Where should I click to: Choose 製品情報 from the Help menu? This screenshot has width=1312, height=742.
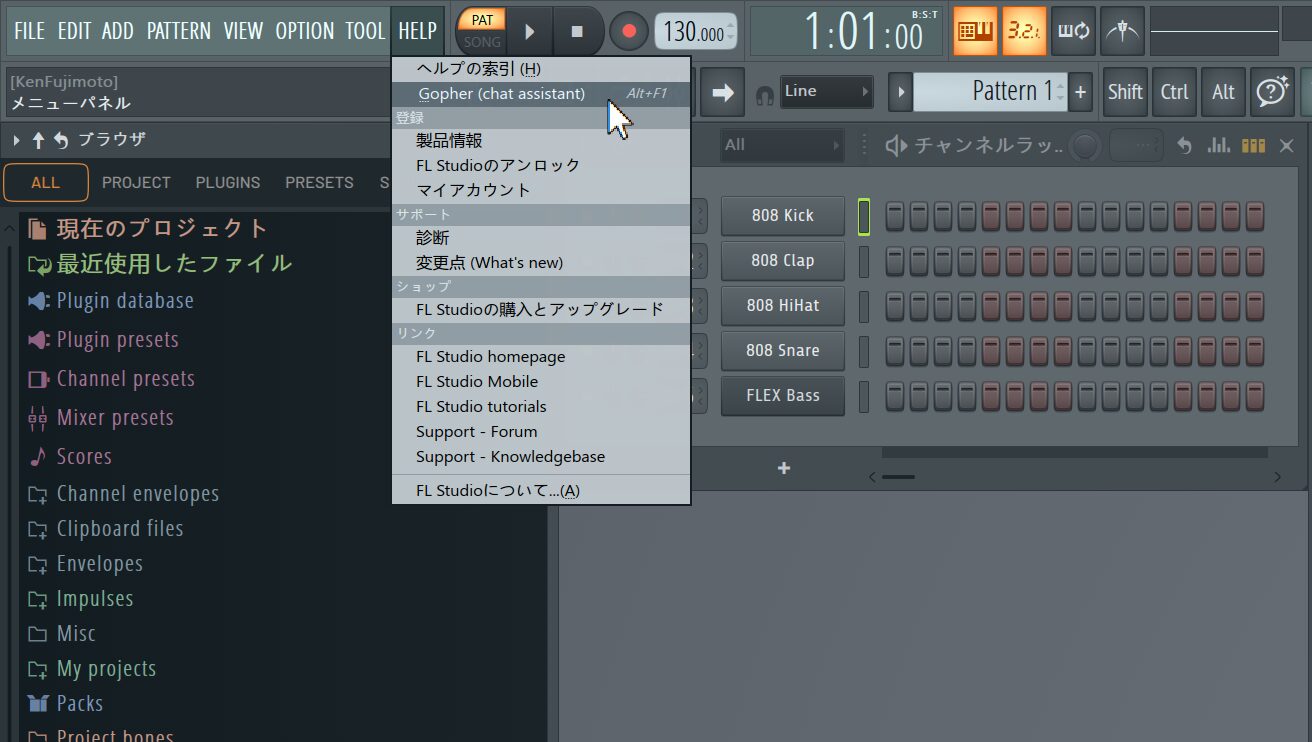click(541, 141)
